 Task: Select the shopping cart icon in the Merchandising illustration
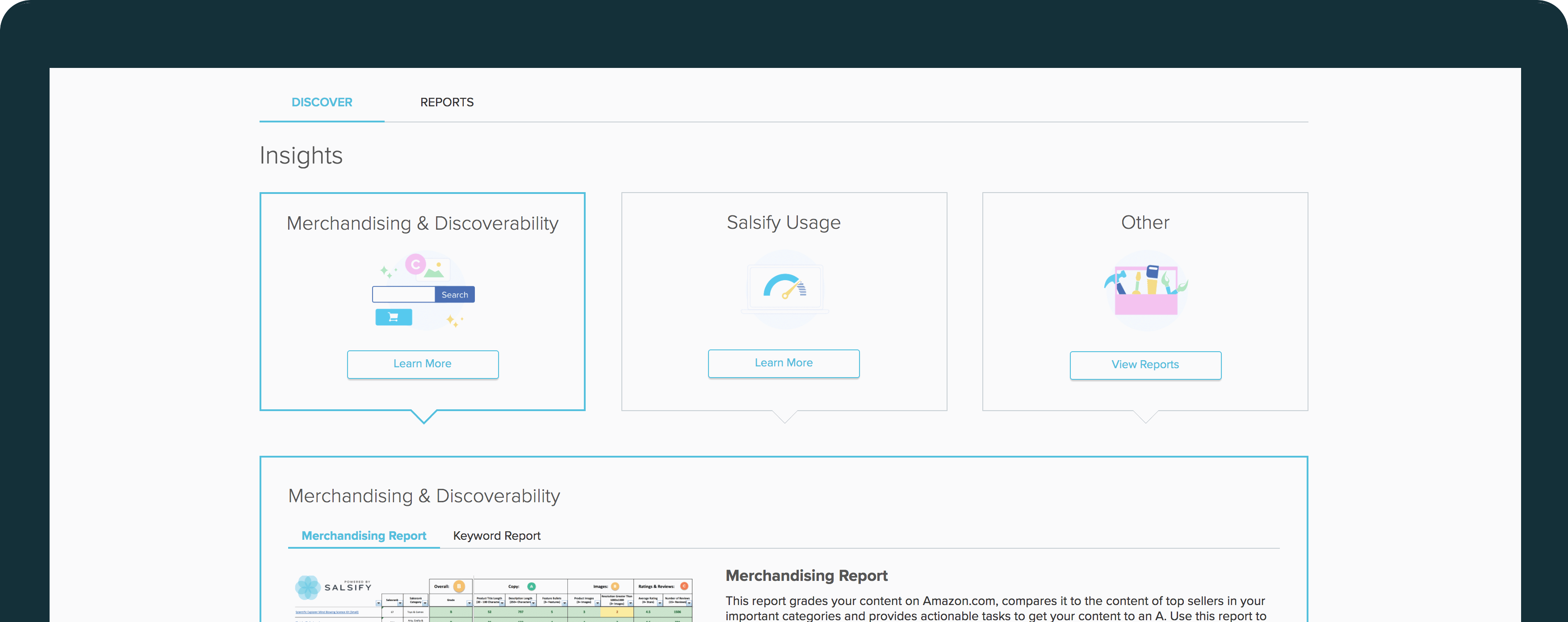[x=393, y=317]
